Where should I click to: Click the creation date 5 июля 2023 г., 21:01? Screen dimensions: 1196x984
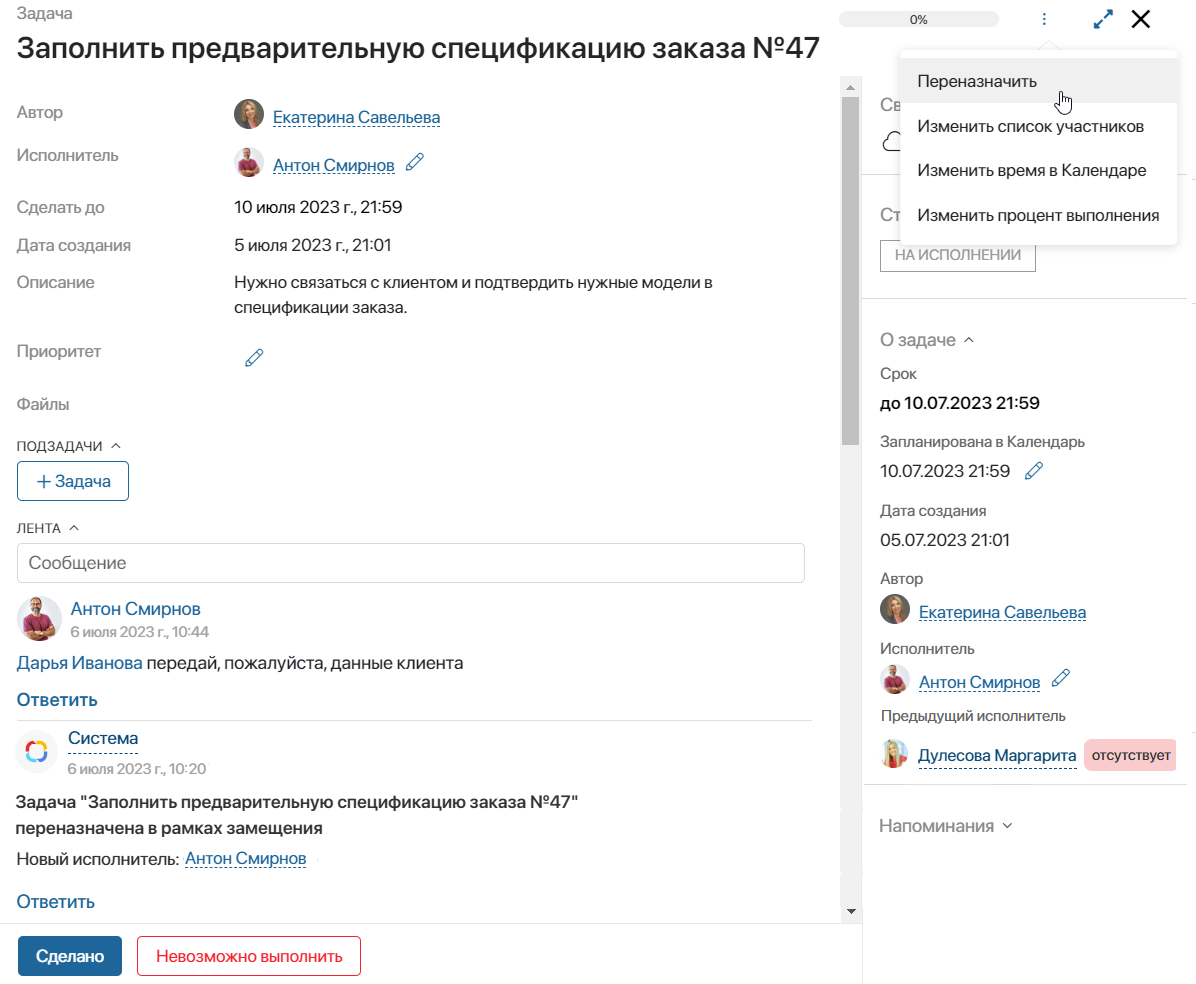pyautogui.click(x=313, y=246)
